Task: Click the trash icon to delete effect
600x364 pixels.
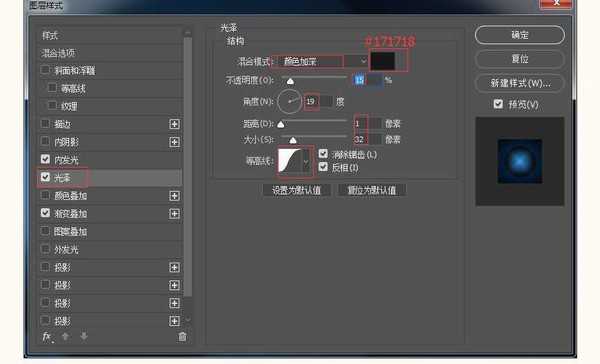Action: point(182,337)
